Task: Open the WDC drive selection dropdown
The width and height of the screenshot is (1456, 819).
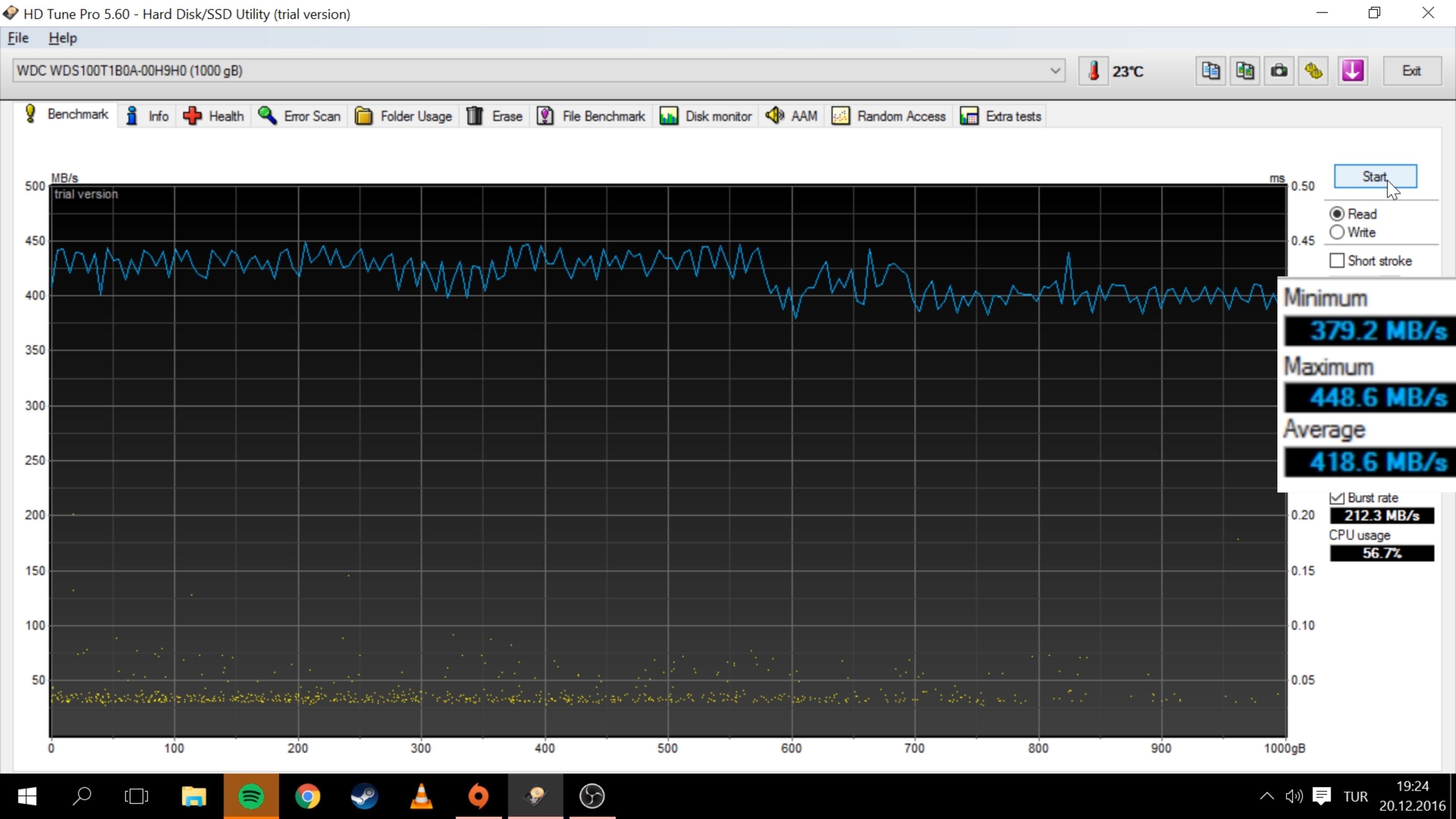Action: point(539,71)
